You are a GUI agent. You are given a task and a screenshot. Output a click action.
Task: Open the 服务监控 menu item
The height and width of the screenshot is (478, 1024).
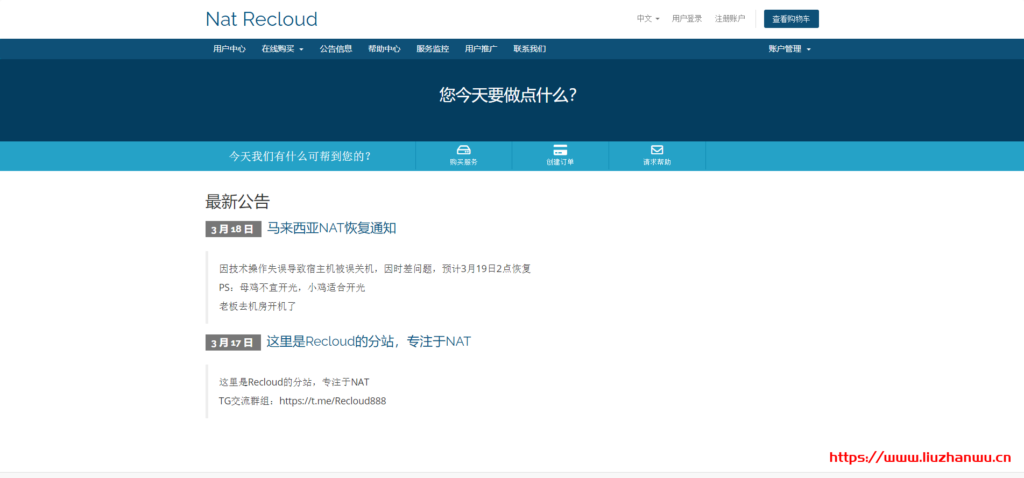pyautogui.click(x=432, y=48)
